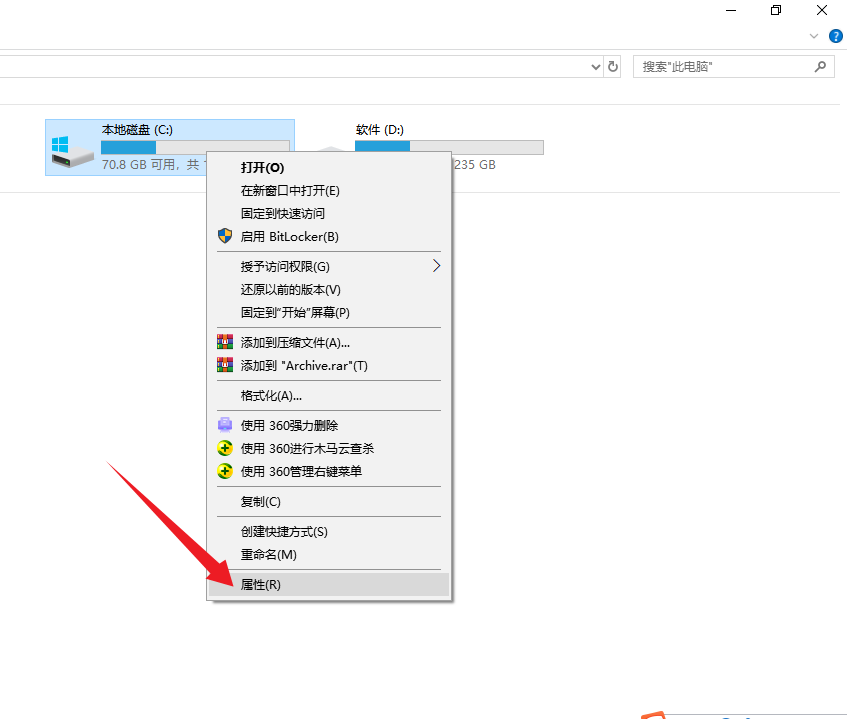This screenshot has width=847, height=719.
Task: Click the WinRAR icon beside 添加到 "Archive.rar"(T)
Action: point(225,365)
